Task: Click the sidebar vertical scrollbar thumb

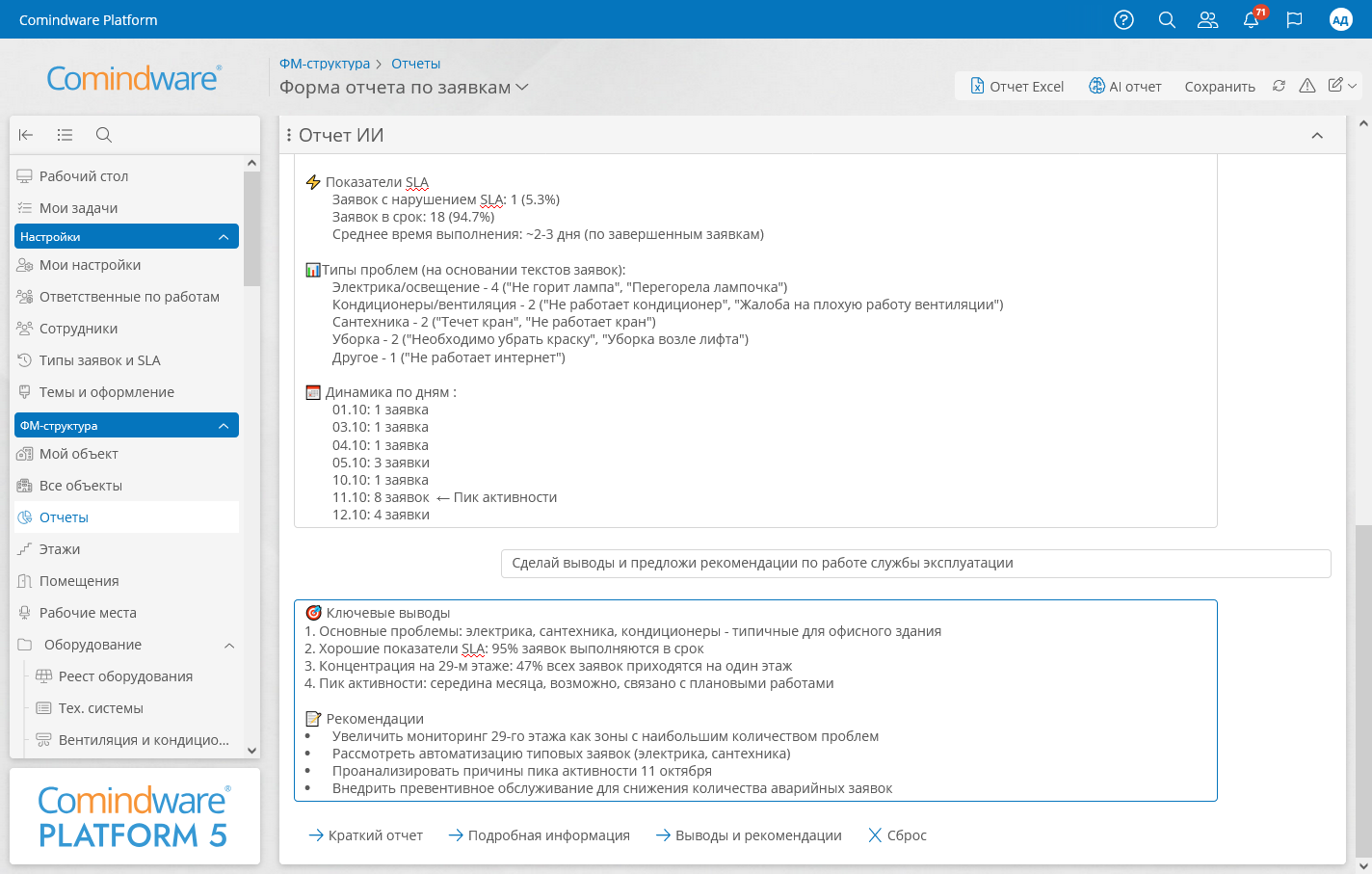Action: pyautogui.click(x=251, y=229)
